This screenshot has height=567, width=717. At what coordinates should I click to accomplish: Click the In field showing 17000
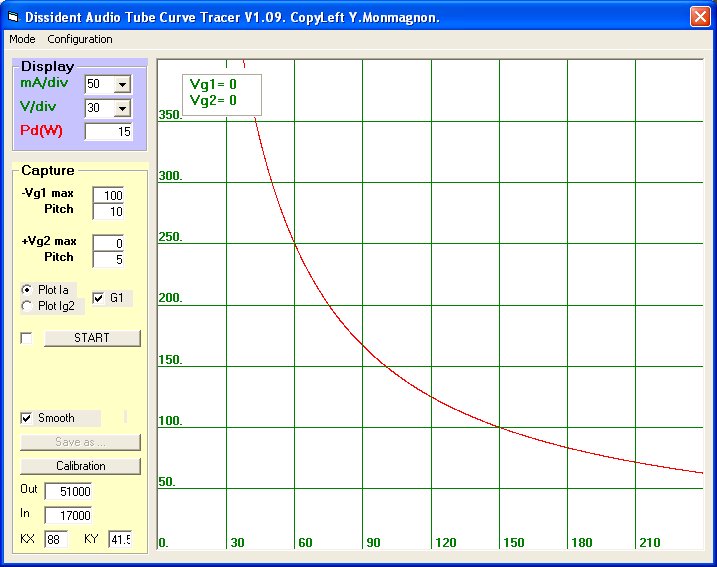(x=69, y=515)
